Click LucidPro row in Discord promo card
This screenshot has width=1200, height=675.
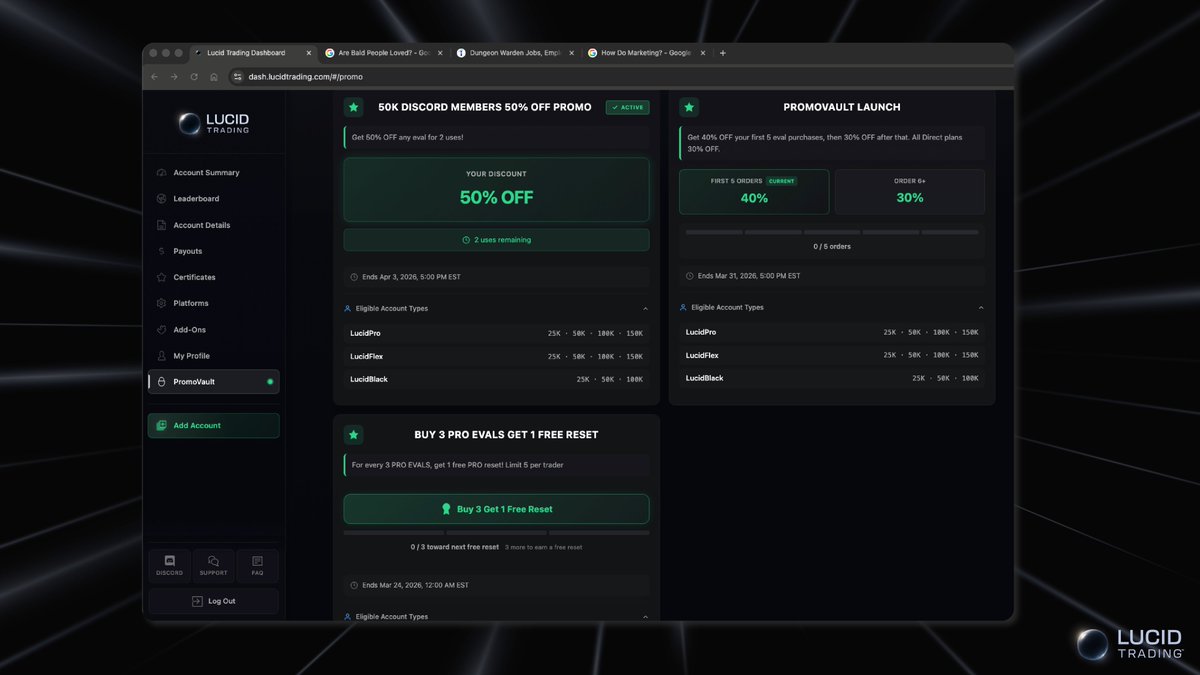tap(496, 333)
